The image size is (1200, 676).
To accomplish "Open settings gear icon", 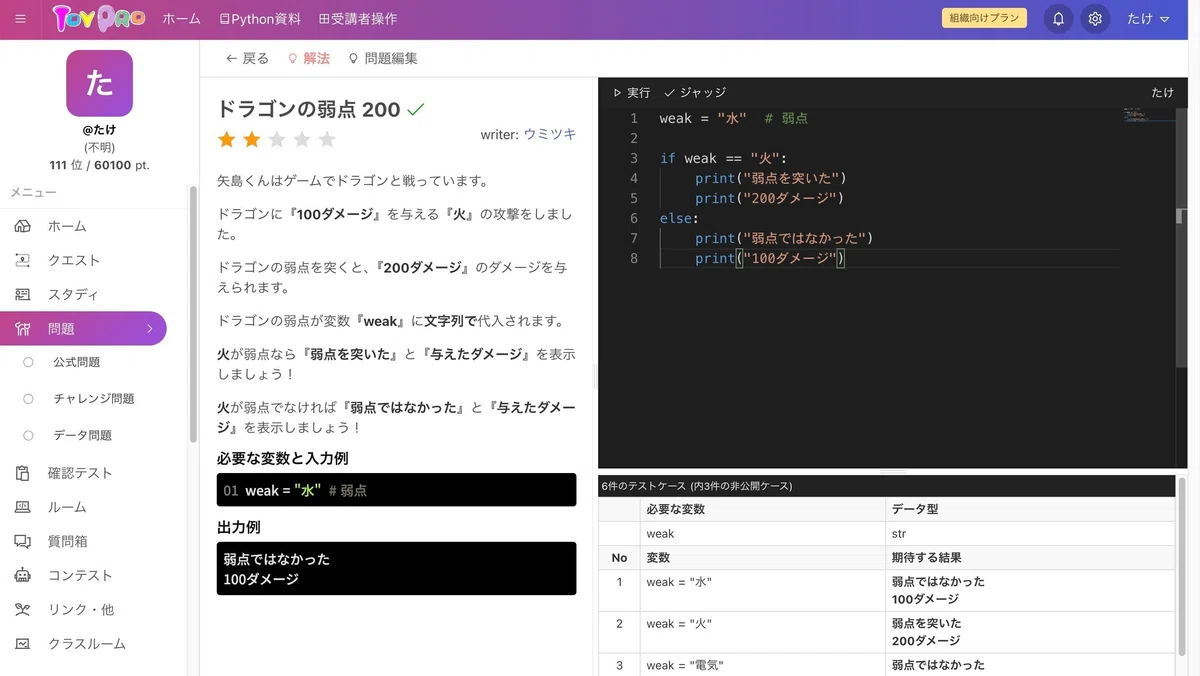I will (1095, 19).
